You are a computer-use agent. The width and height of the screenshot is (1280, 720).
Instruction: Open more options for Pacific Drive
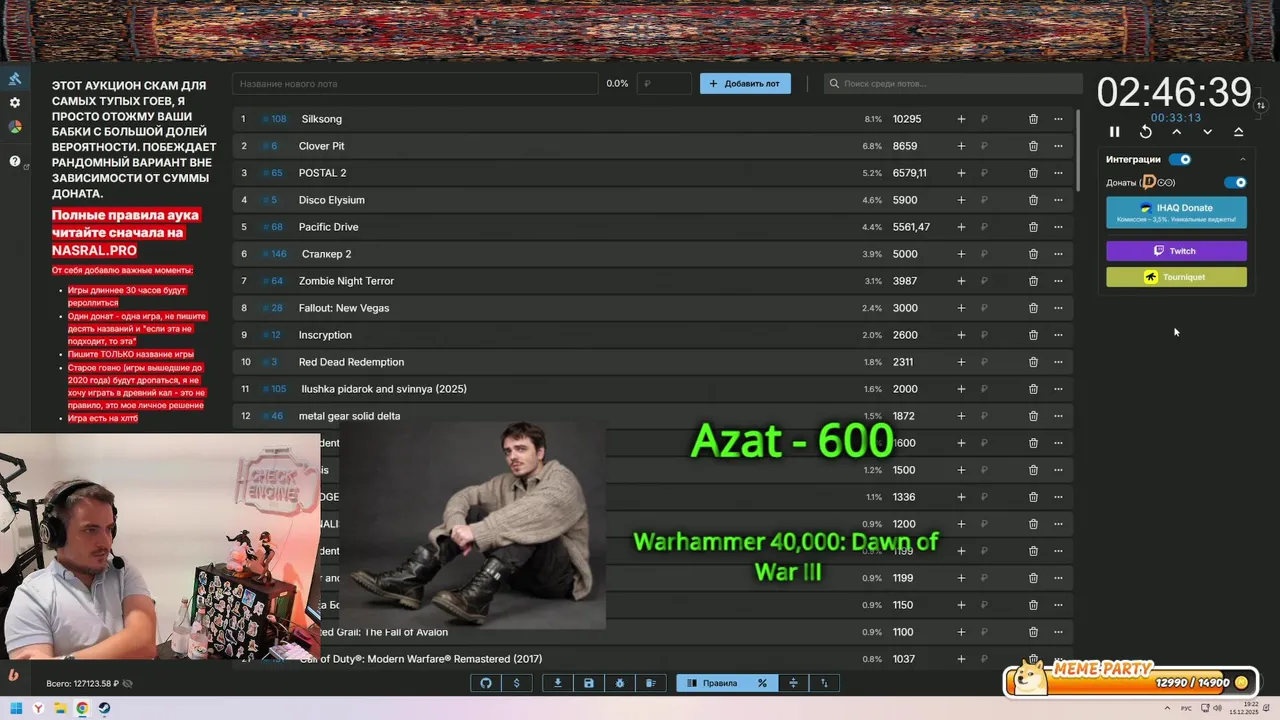pos(1058,227)
